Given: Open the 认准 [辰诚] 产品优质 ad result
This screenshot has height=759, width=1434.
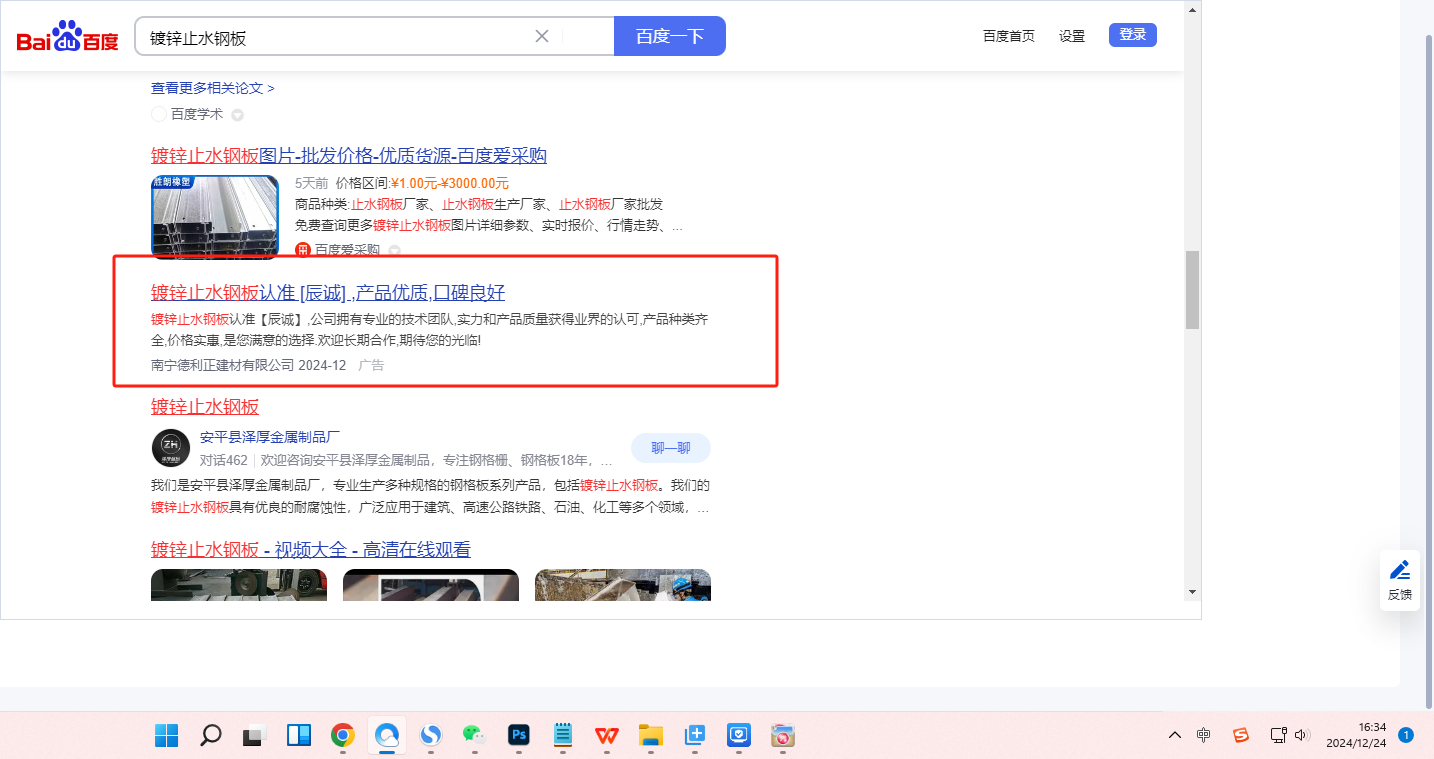Looking at the screenshot, I should click(x=328, y=292).
